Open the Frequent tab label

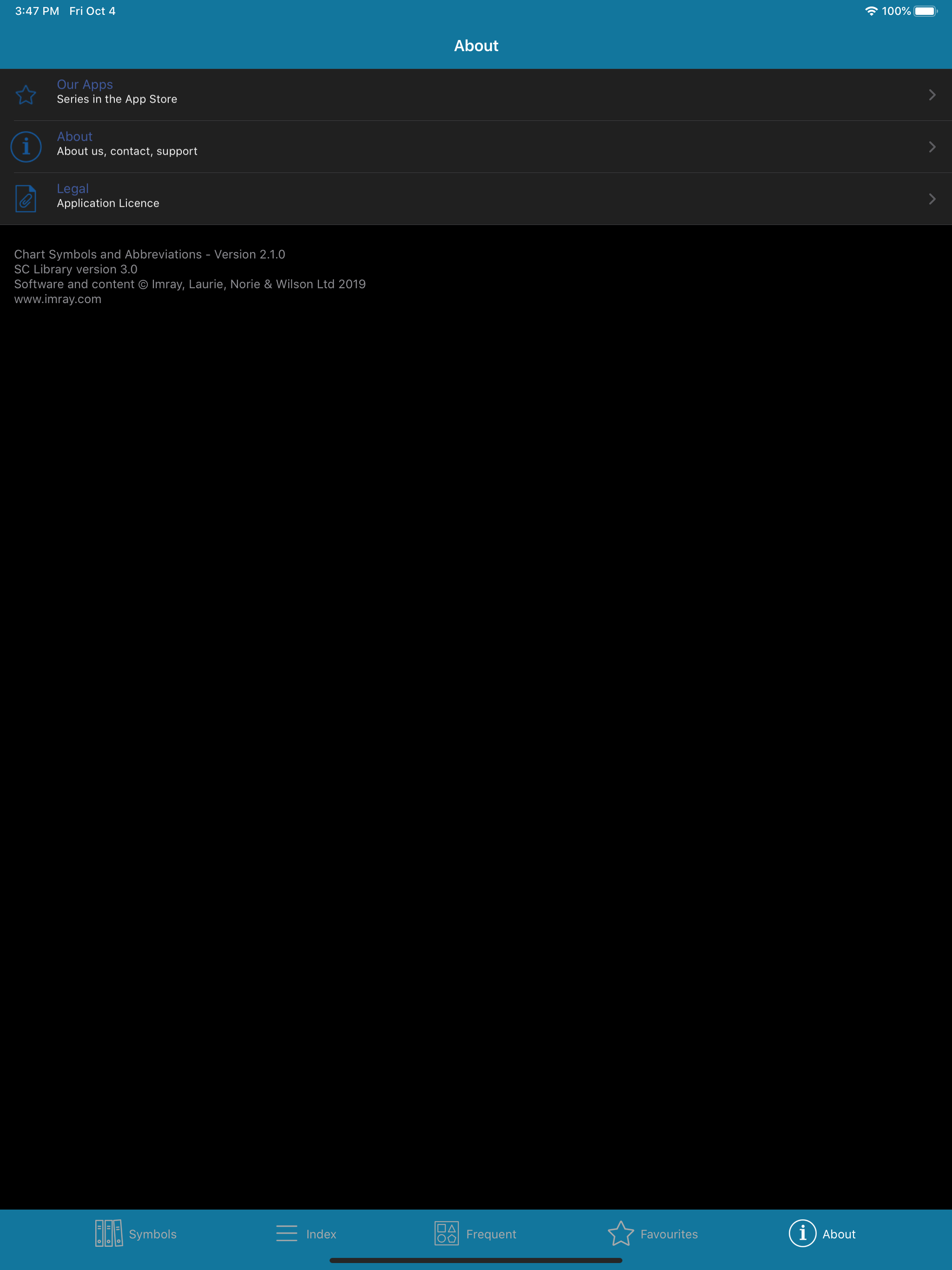(x=491, y=1234)
